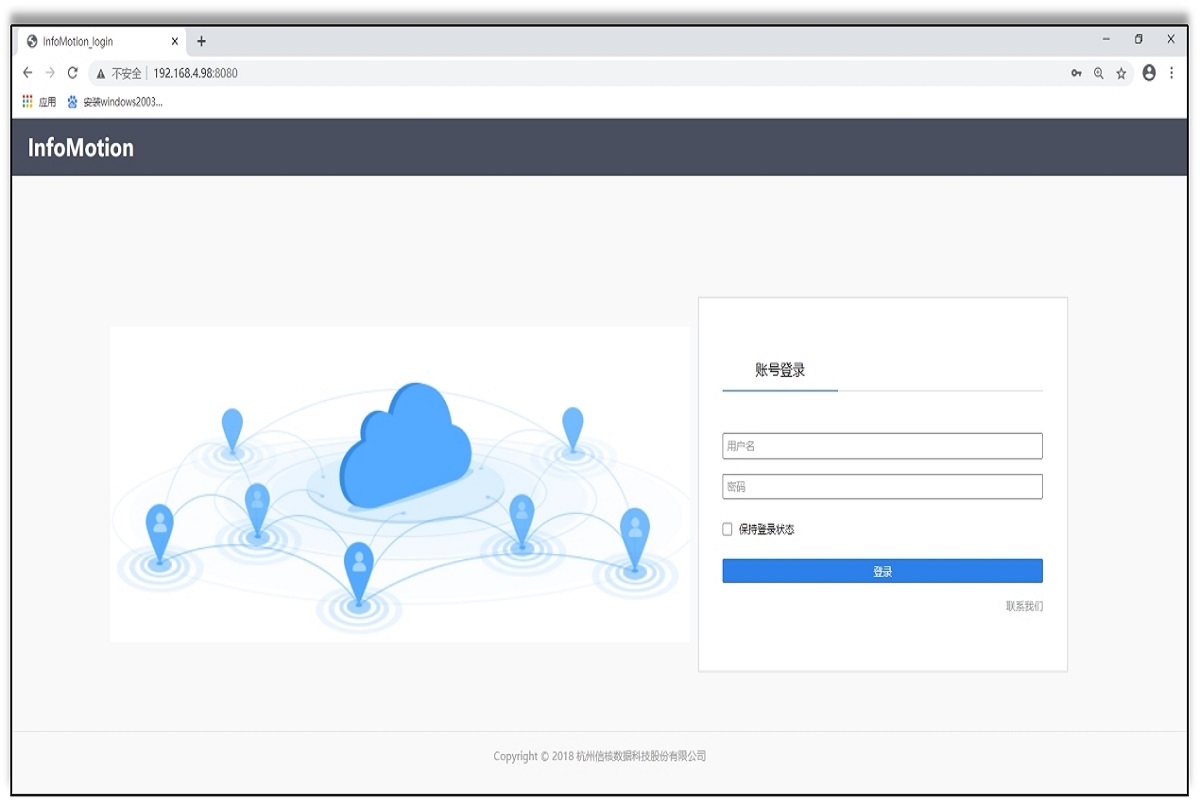Enable the 保持登录状态 checkbox
The height and width of the screenshot is (800, 1200).
click(728, 530)
